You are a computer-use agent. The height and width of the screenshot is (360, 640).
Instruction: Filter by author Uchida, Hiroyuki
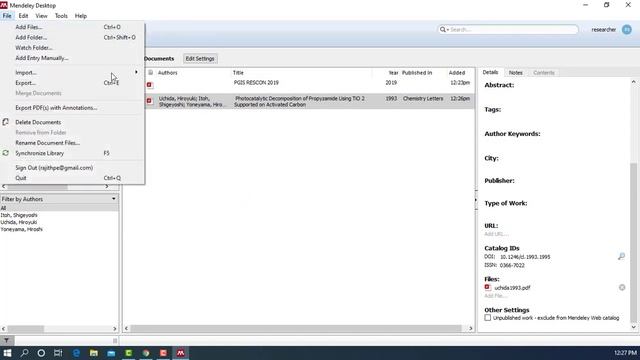click(19, 222)
